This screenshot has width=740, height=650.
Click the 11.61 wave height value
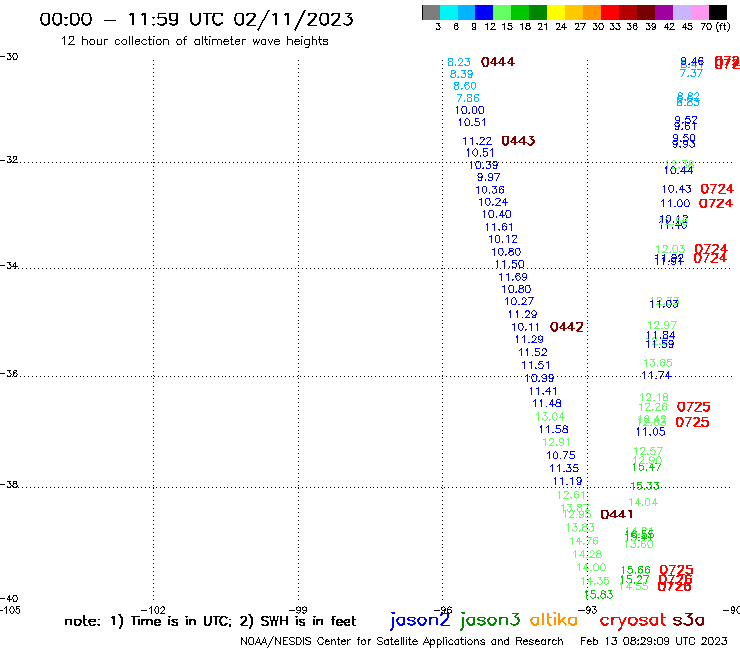499,227
